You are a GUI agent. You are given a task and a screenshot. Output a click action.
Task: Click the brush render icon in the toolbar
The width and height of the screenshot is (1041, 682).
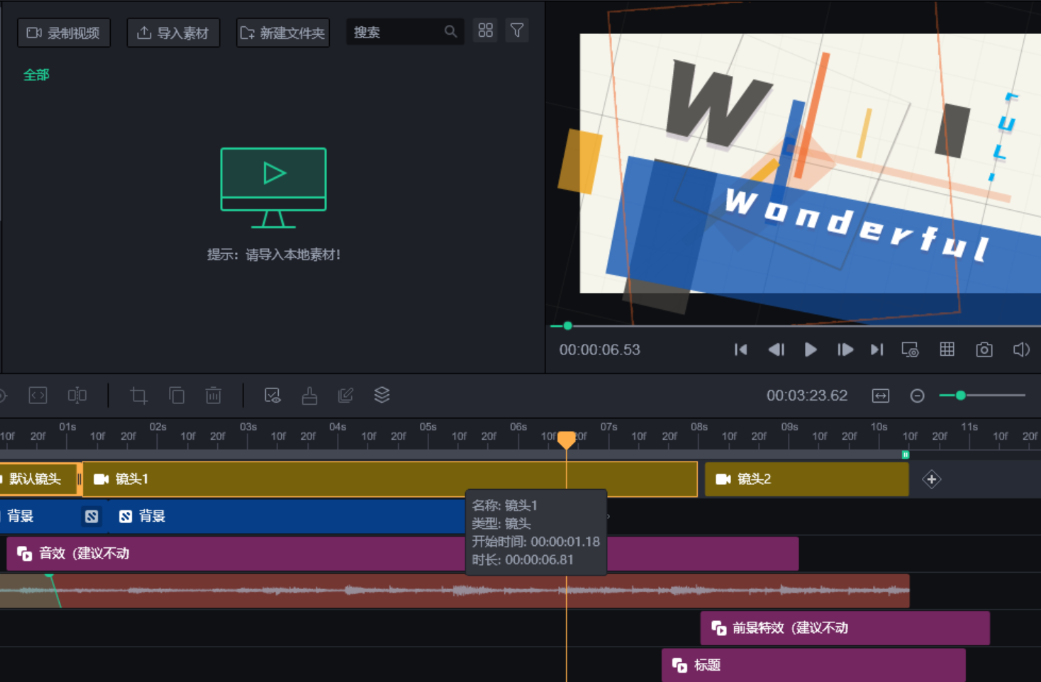309,395
